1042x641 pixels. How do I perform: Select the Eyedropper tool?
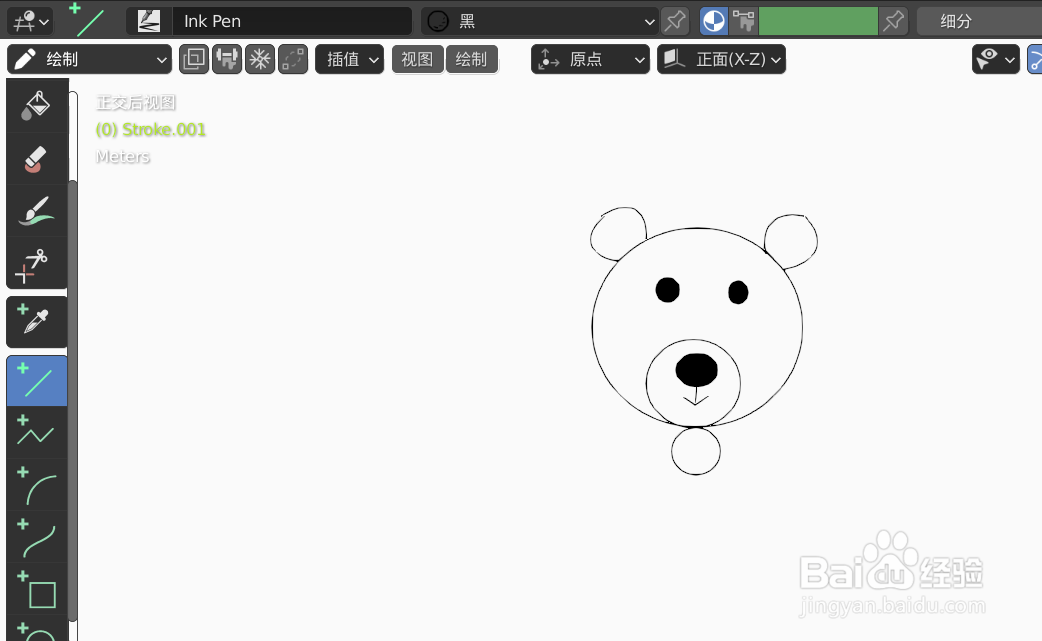coord(37,321)
